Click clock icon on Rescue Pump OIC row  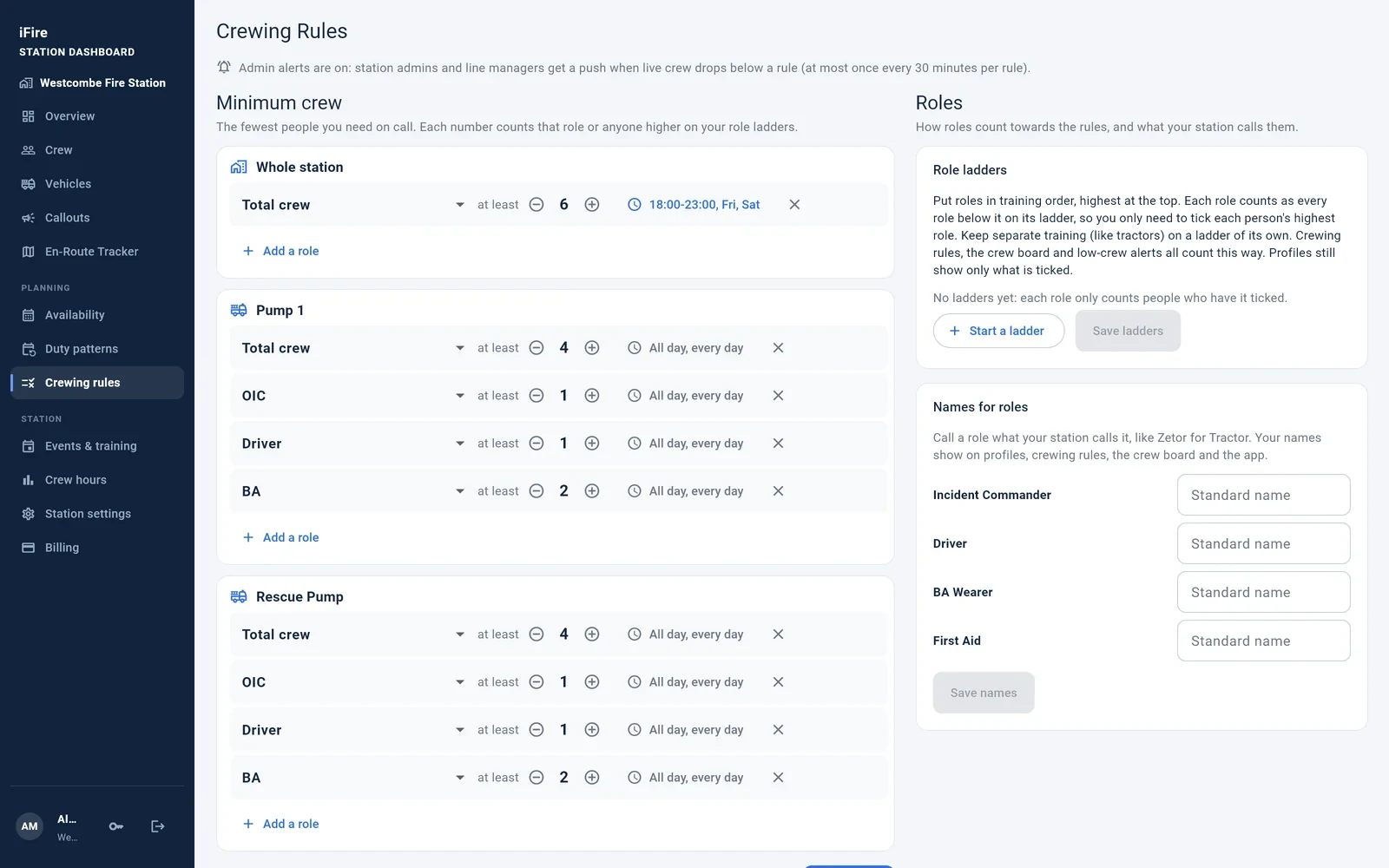point(635,682)
